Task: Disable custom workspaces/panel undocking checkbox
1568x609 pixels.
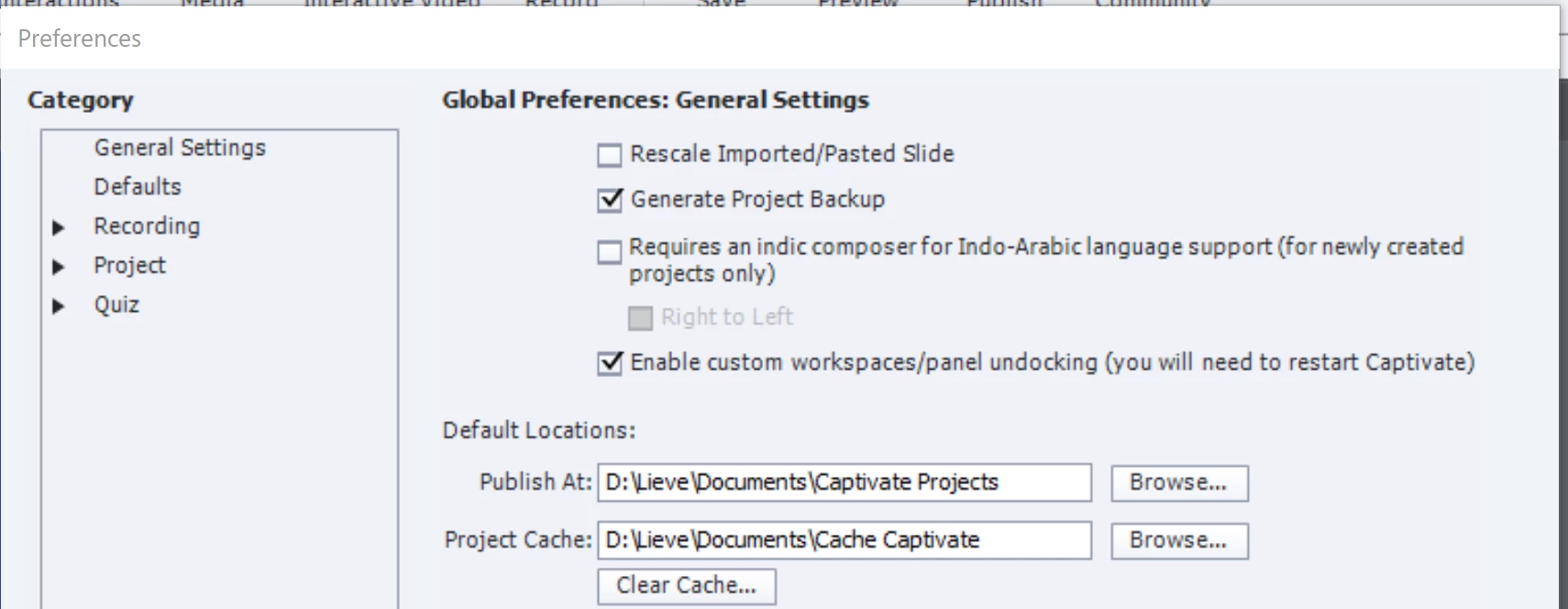Action: 610,363
